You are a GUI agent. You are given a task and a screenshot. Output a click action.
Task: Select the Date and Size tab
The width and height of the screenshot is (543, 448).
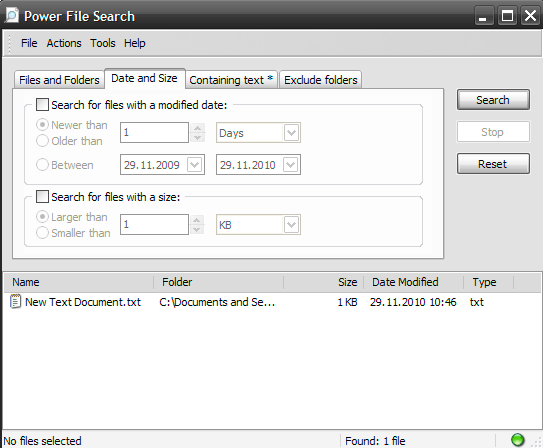[144, 78]
